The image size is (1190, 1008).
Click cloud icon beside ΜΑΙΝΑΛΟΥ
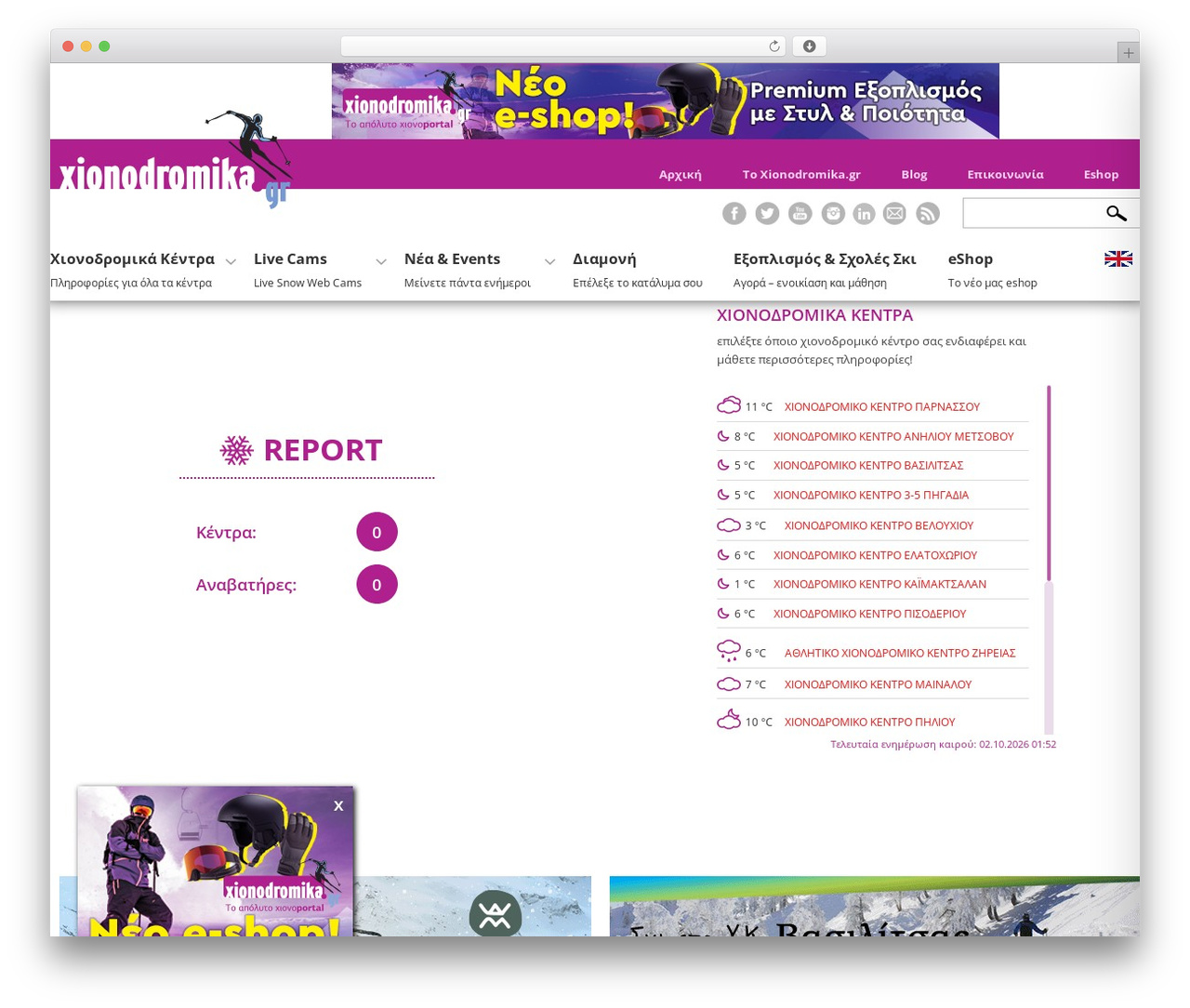click(729, 684)
